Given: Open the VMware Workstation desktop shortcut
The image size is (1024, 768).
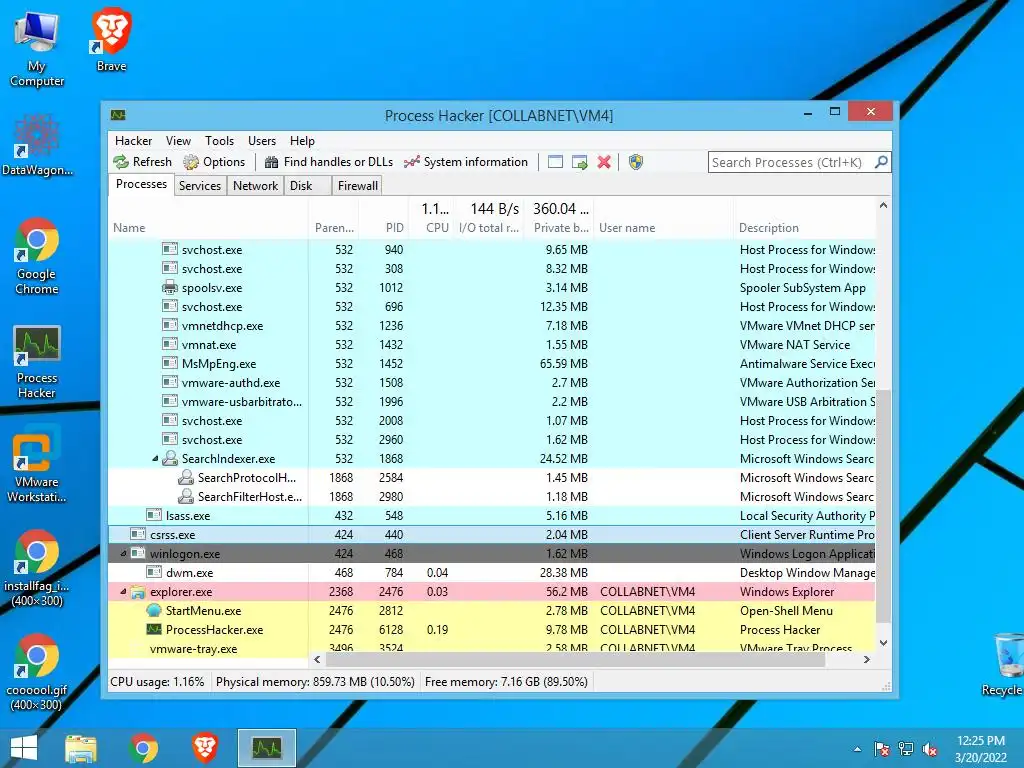Looking at the screenshot, I should 37,465.
